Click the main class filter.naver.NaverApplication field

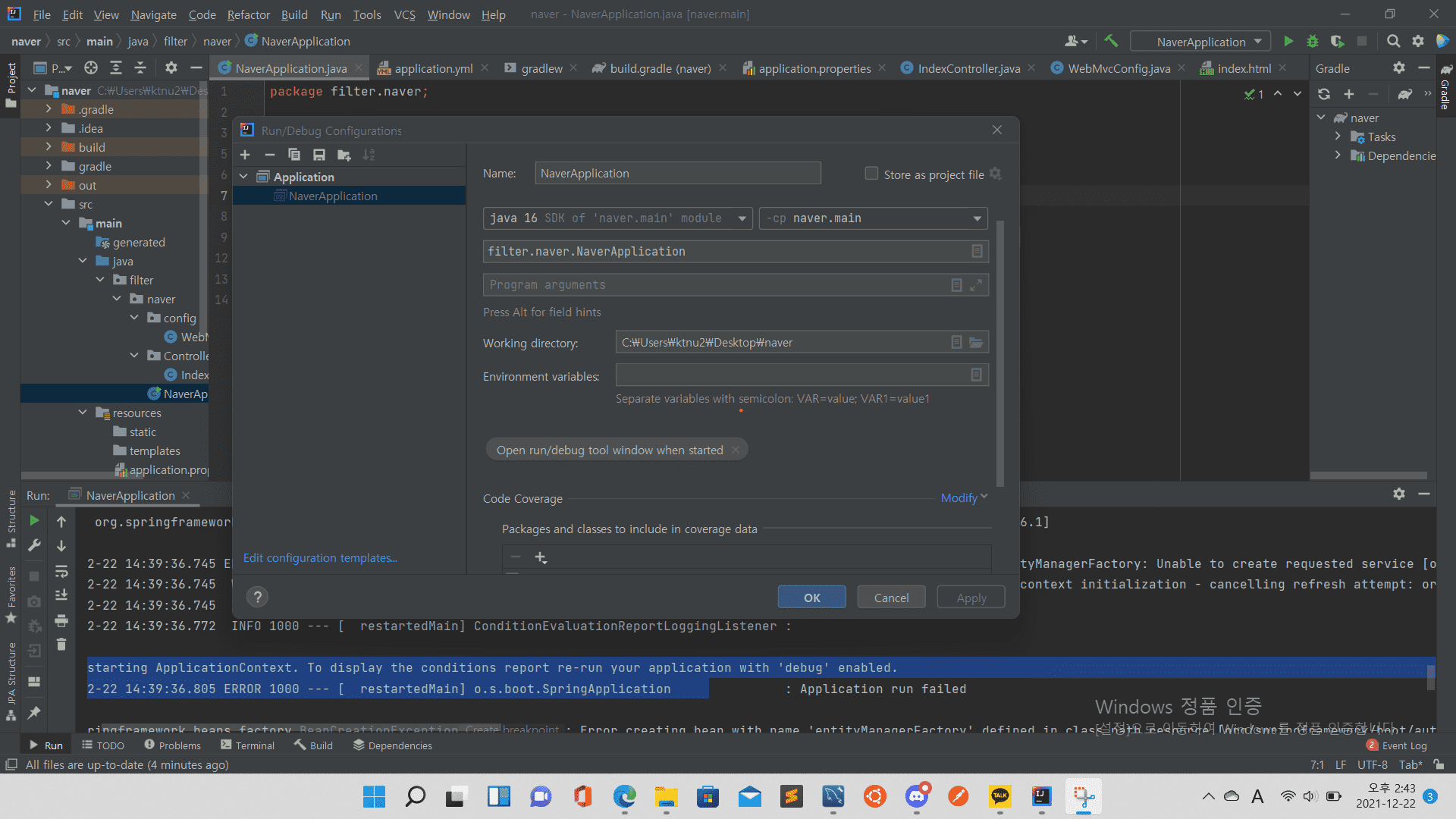click(x=736, y=251)
